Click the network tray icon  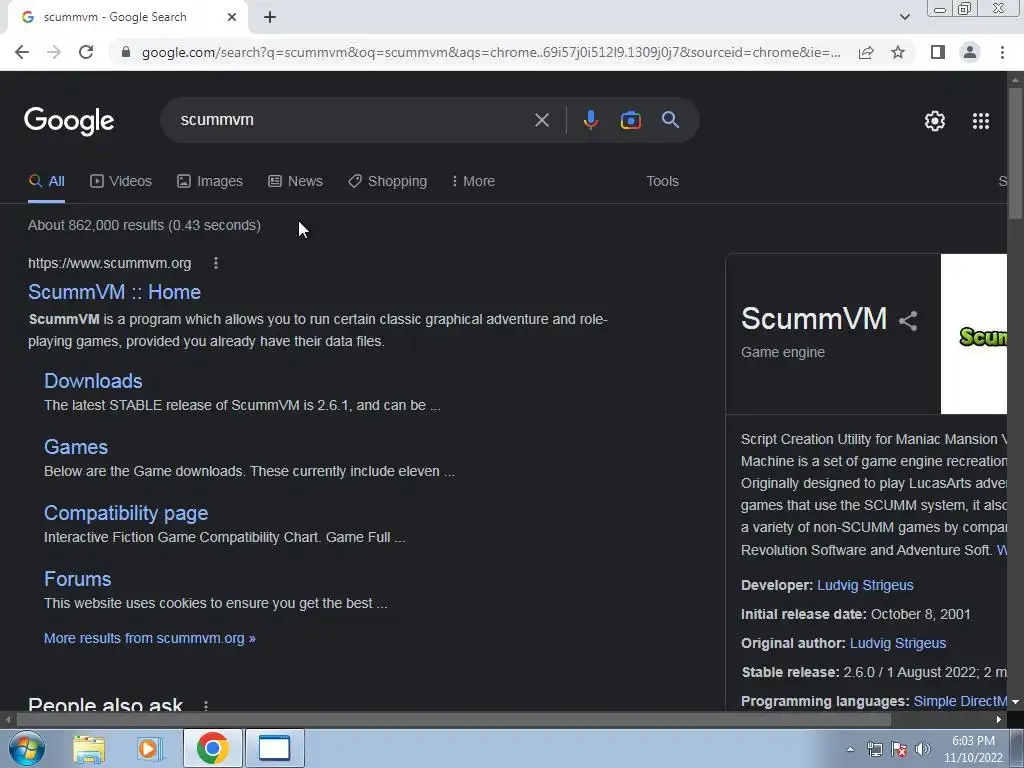874,749
